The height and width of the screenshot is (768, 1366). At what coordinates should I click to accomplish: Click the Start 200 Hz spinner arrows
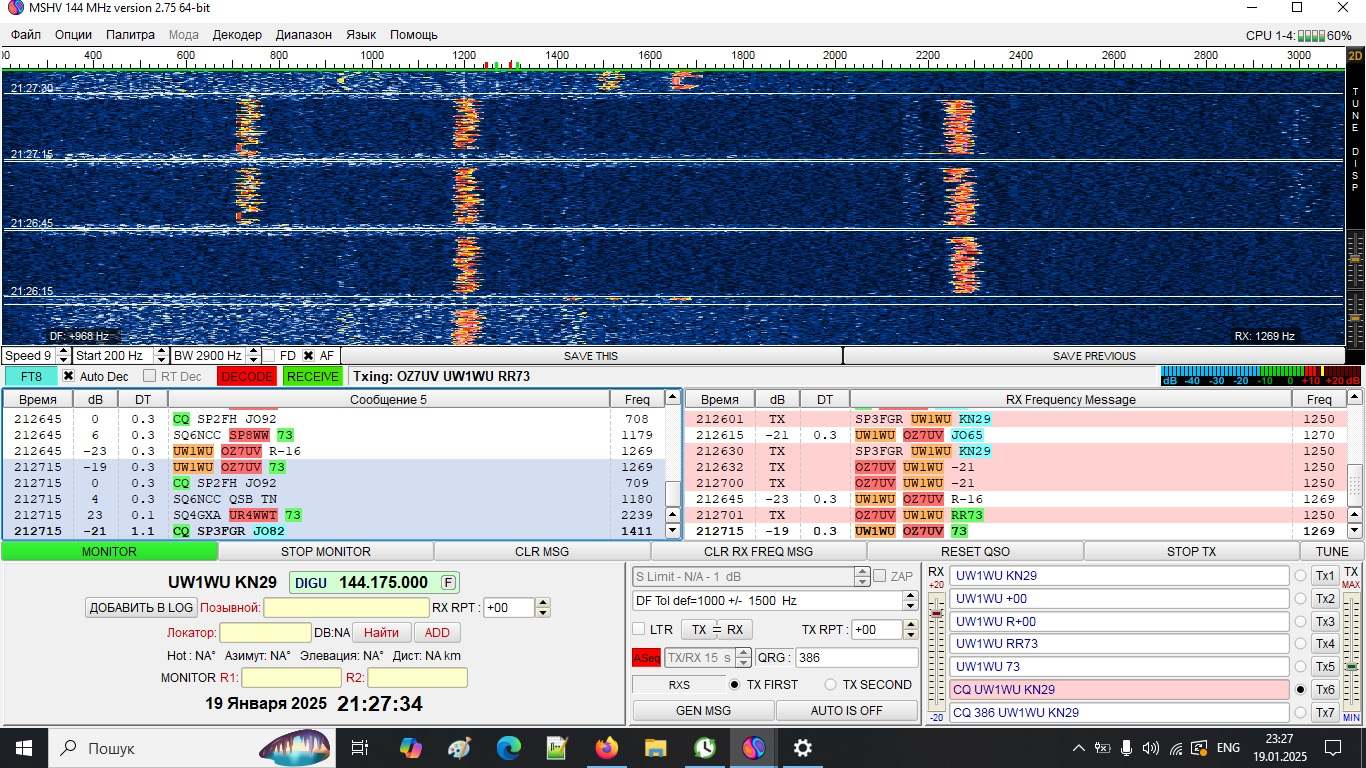tap(162, 355)
